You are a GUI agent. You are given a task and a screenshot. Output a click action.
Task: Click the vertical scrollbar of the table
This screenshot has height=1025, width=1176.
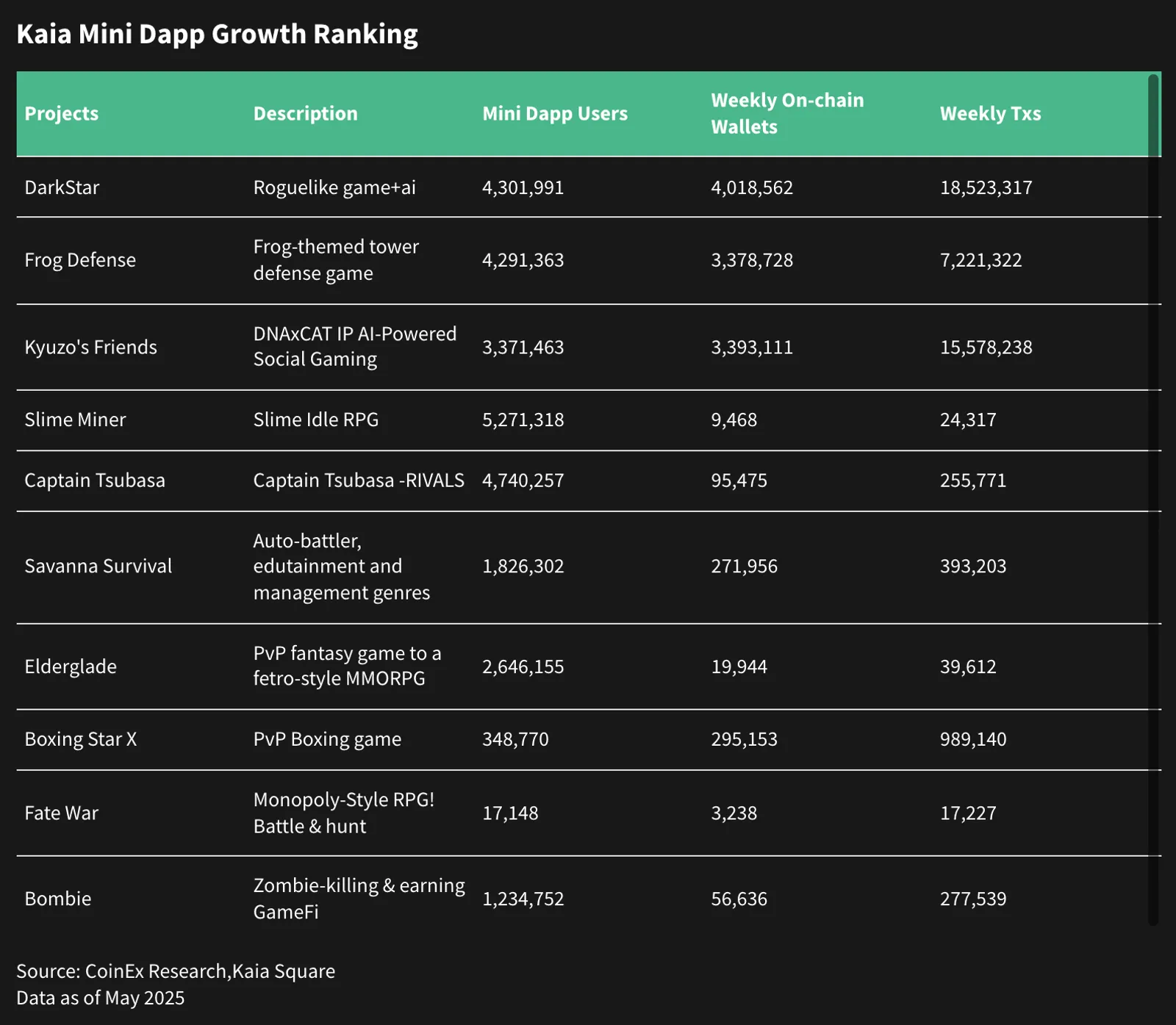tap(1153, 499)
